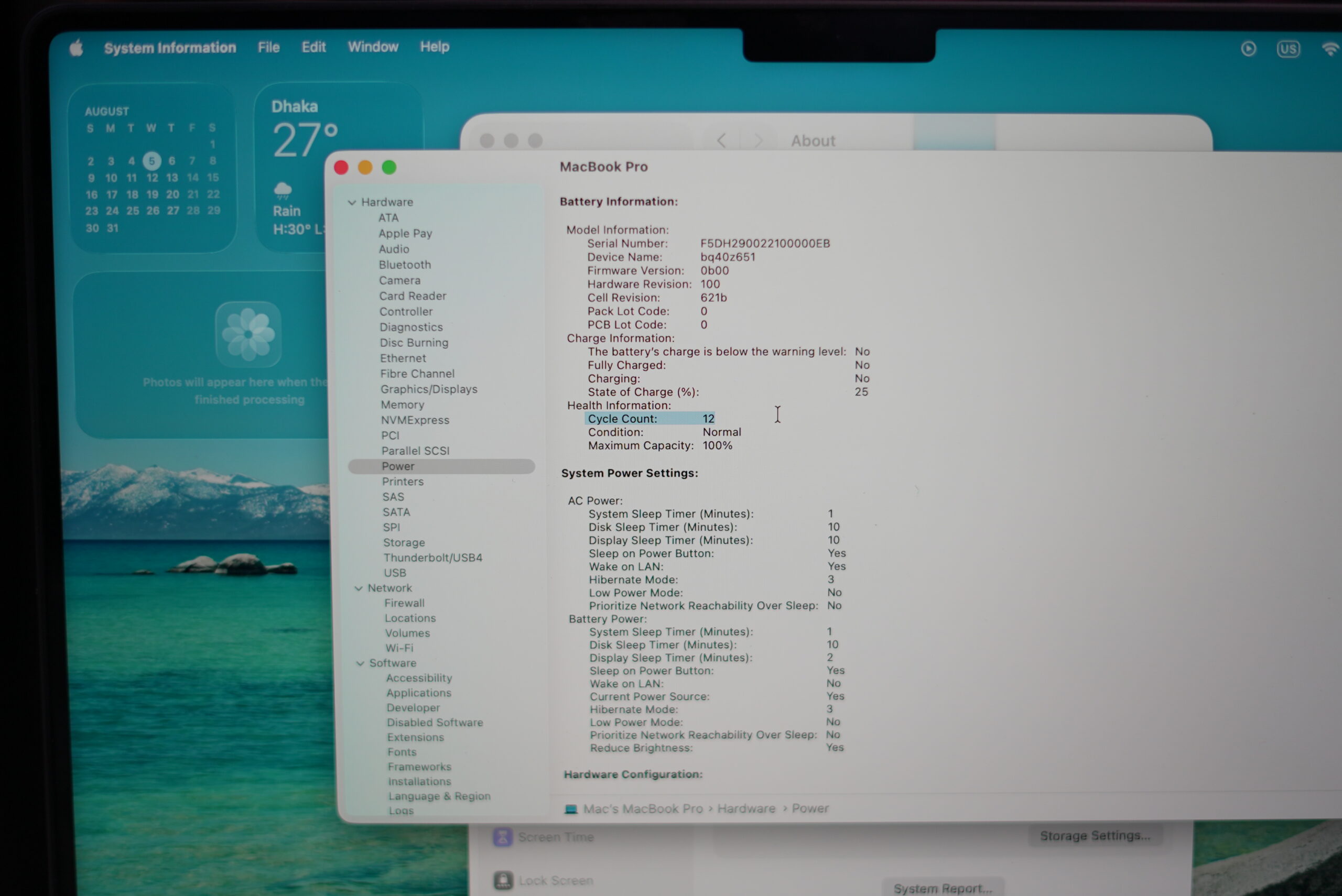Select Card Reader in sidebar
Screen dimensions: 1342x896
(413, 296)
